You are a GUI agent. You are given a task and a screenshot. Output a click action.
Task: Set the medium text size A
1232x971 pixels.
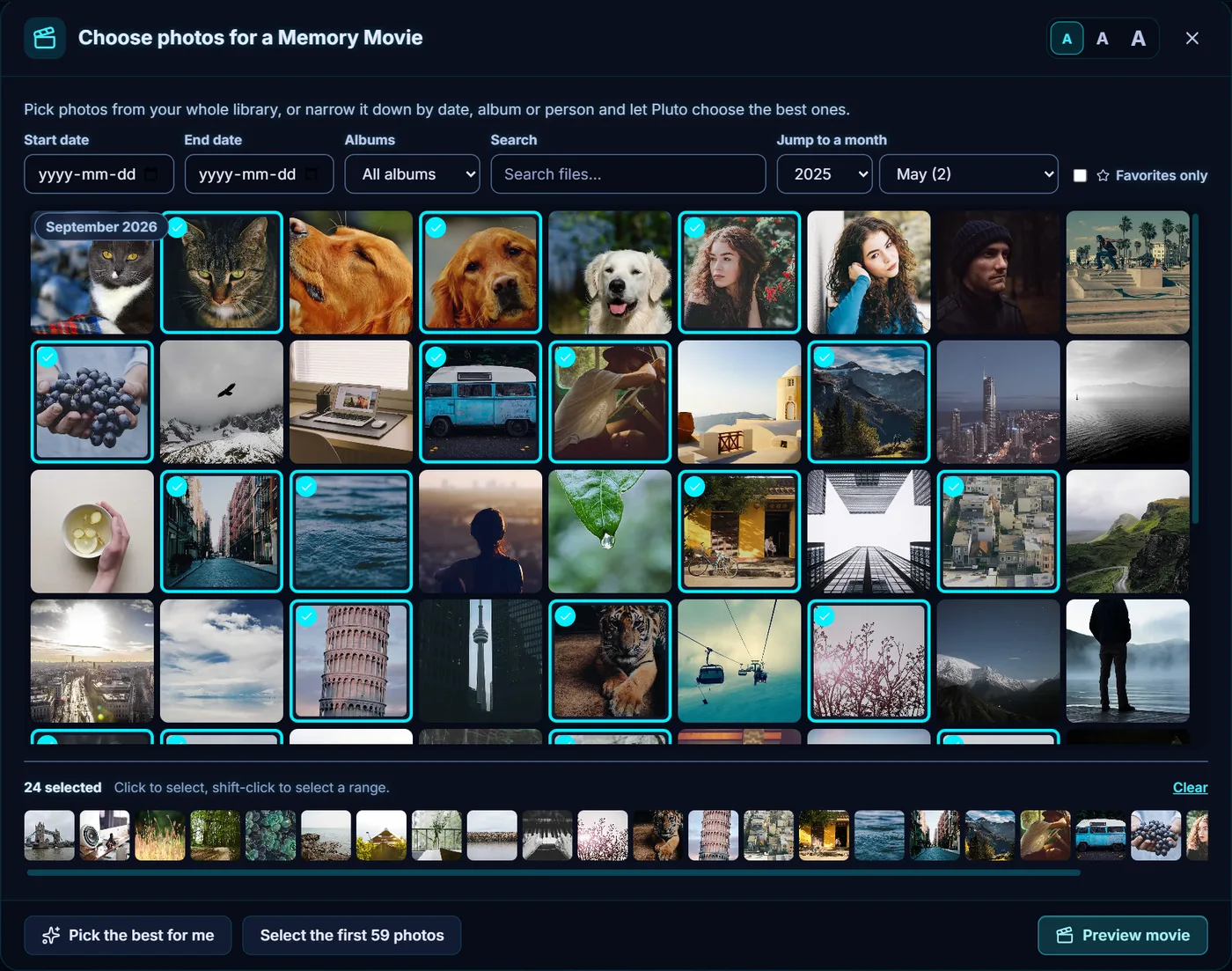(1102, 38)
